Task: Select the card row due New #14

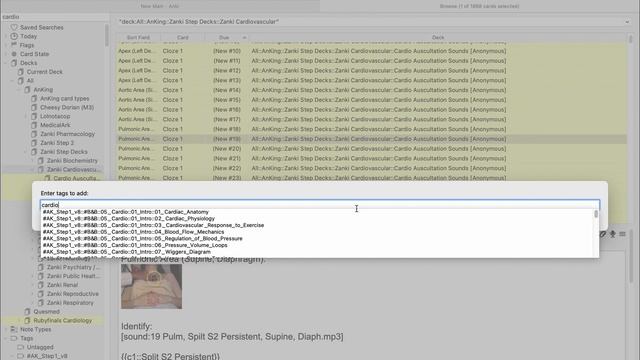Action: pyautogui.click(x=371, y=90)
